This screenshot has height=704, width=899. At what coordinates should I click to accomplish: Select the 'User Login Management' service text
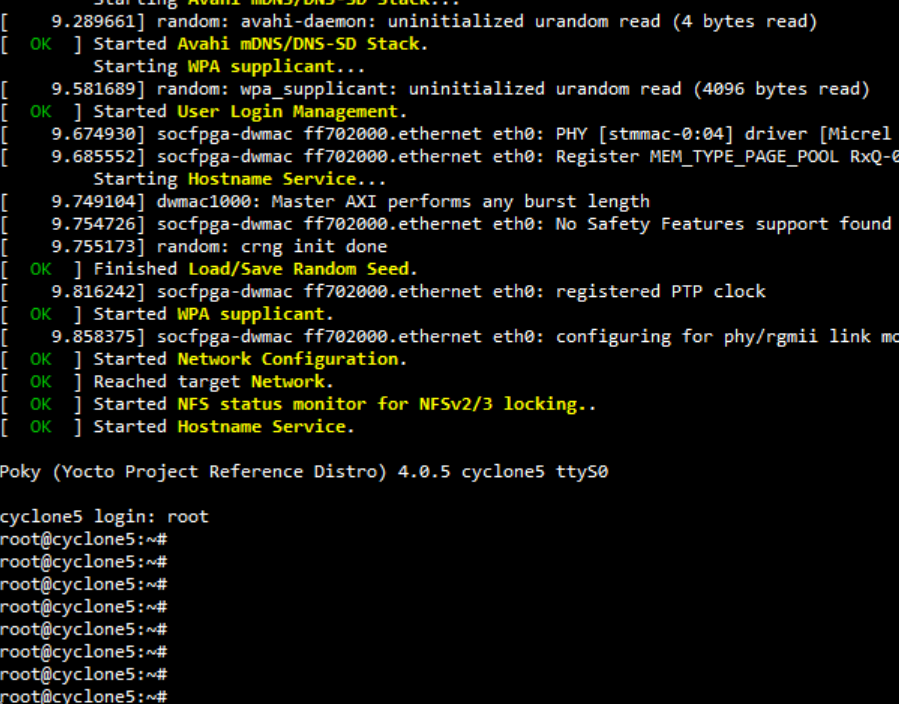(x=287, y=112)
